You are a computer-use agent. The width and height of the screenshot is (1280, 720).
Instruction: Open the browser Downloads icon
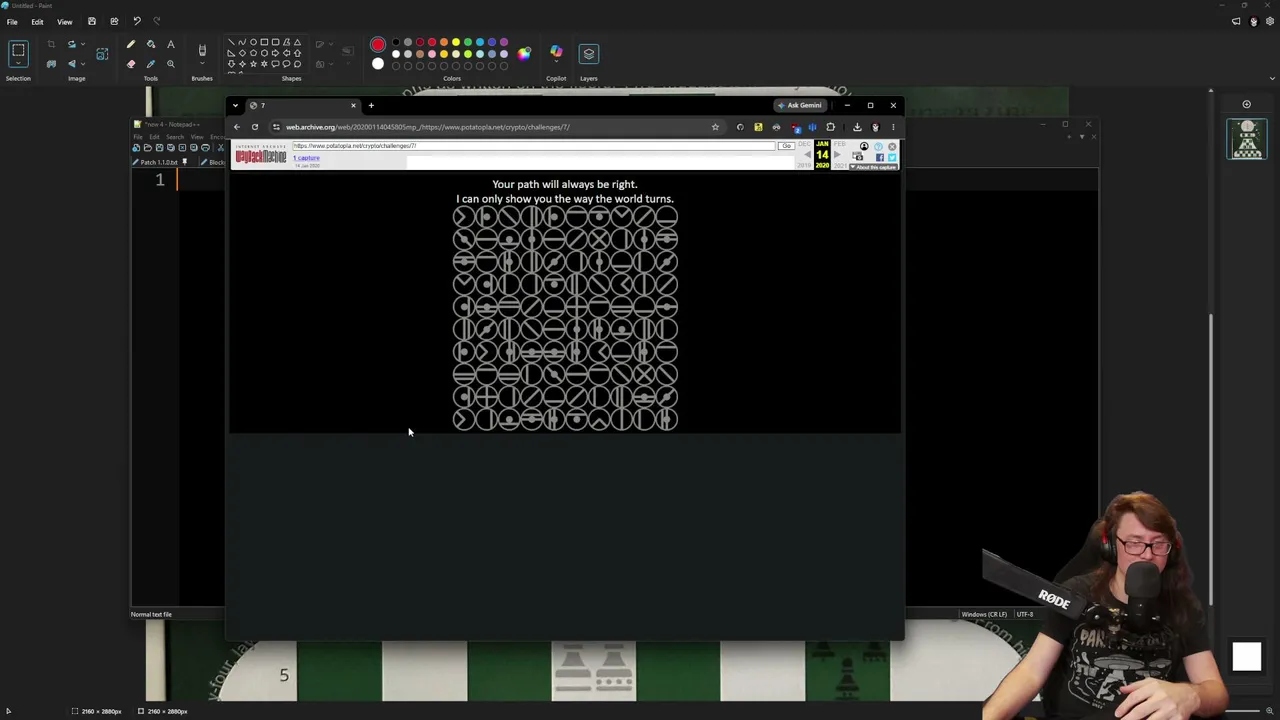857,127
